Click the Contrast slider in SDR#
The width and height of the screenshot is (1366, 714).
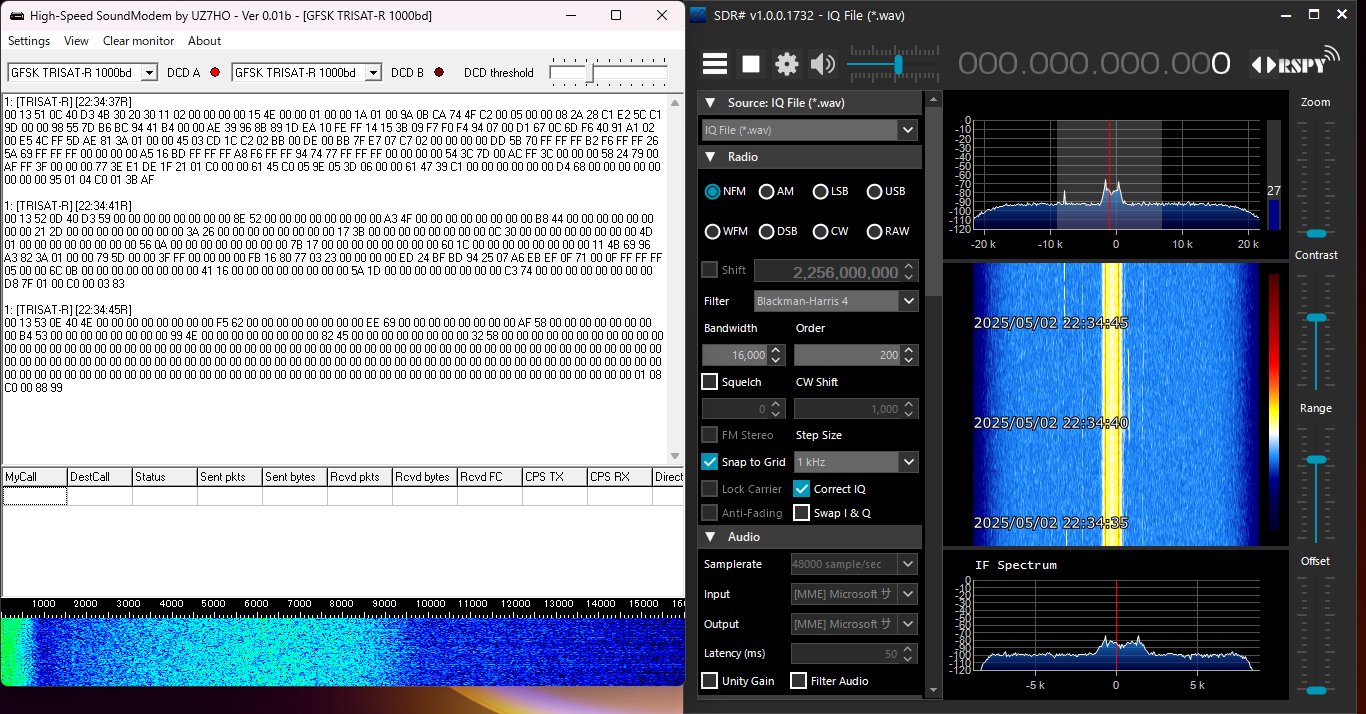pos(1316,332)
